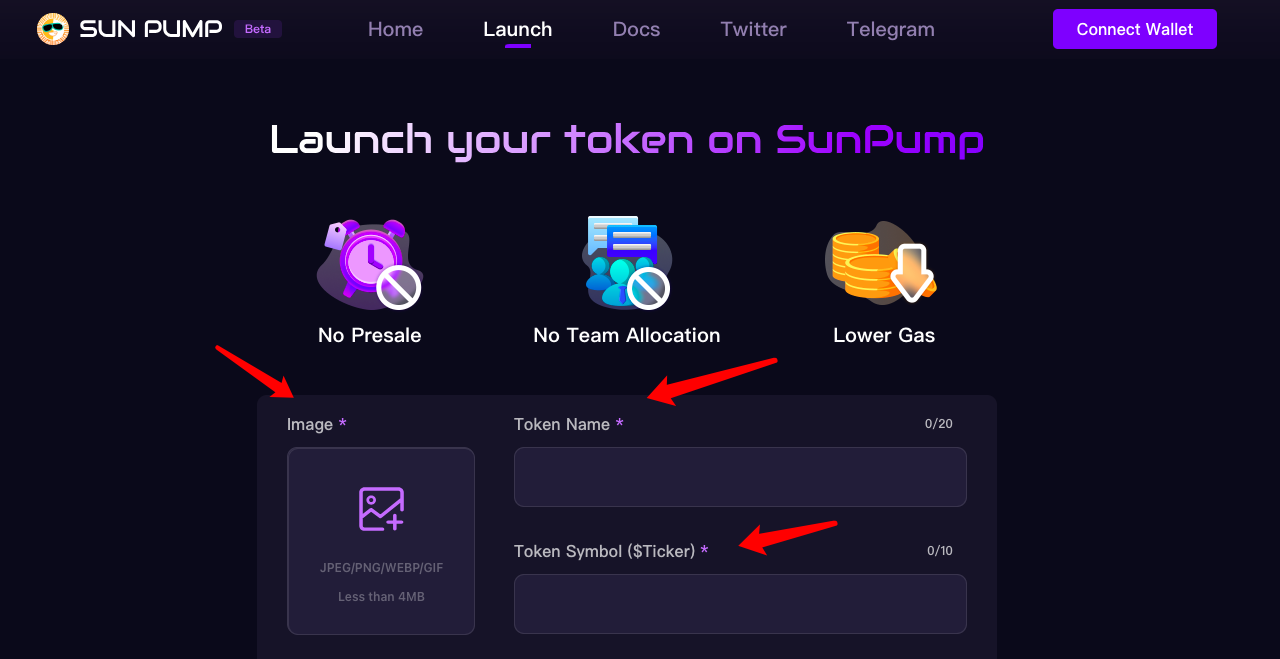Click the add-image upload icon
Viewport: 1280px width, 659px height.
click(x=381, y=509)
